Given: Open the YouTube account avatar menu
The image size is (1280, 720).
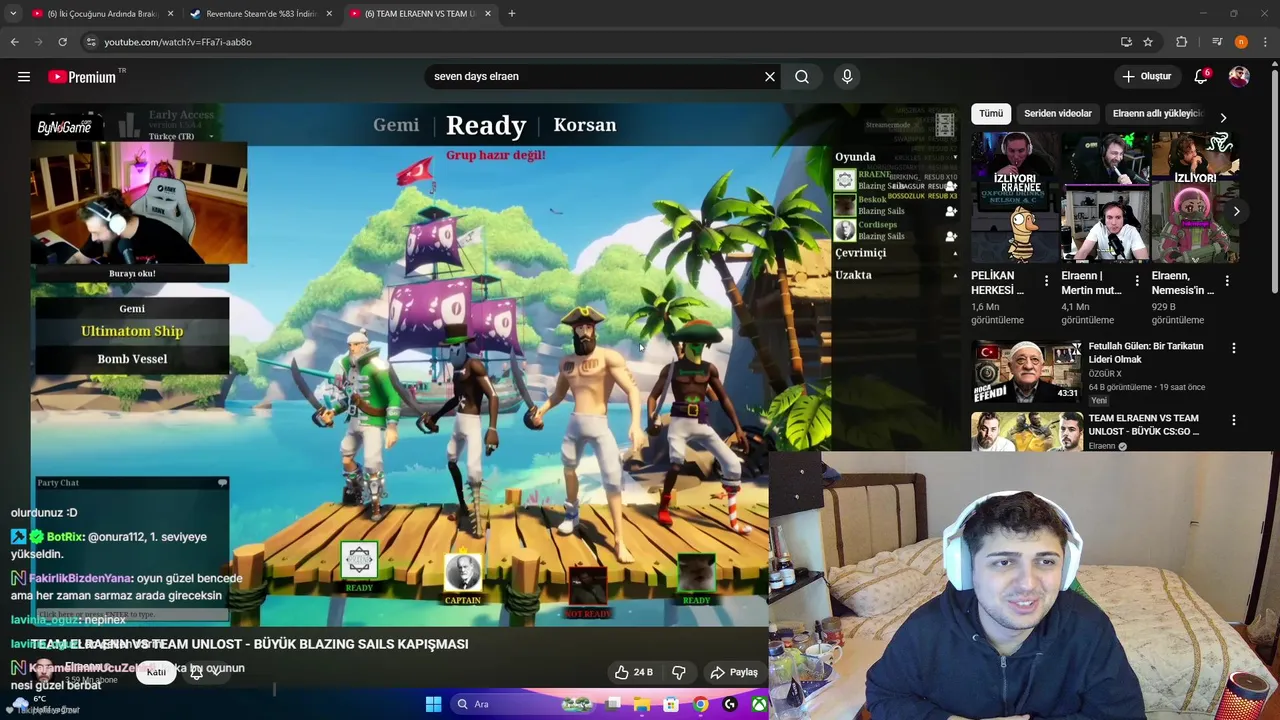Looking at the screenshot, I should (1239, 77).
